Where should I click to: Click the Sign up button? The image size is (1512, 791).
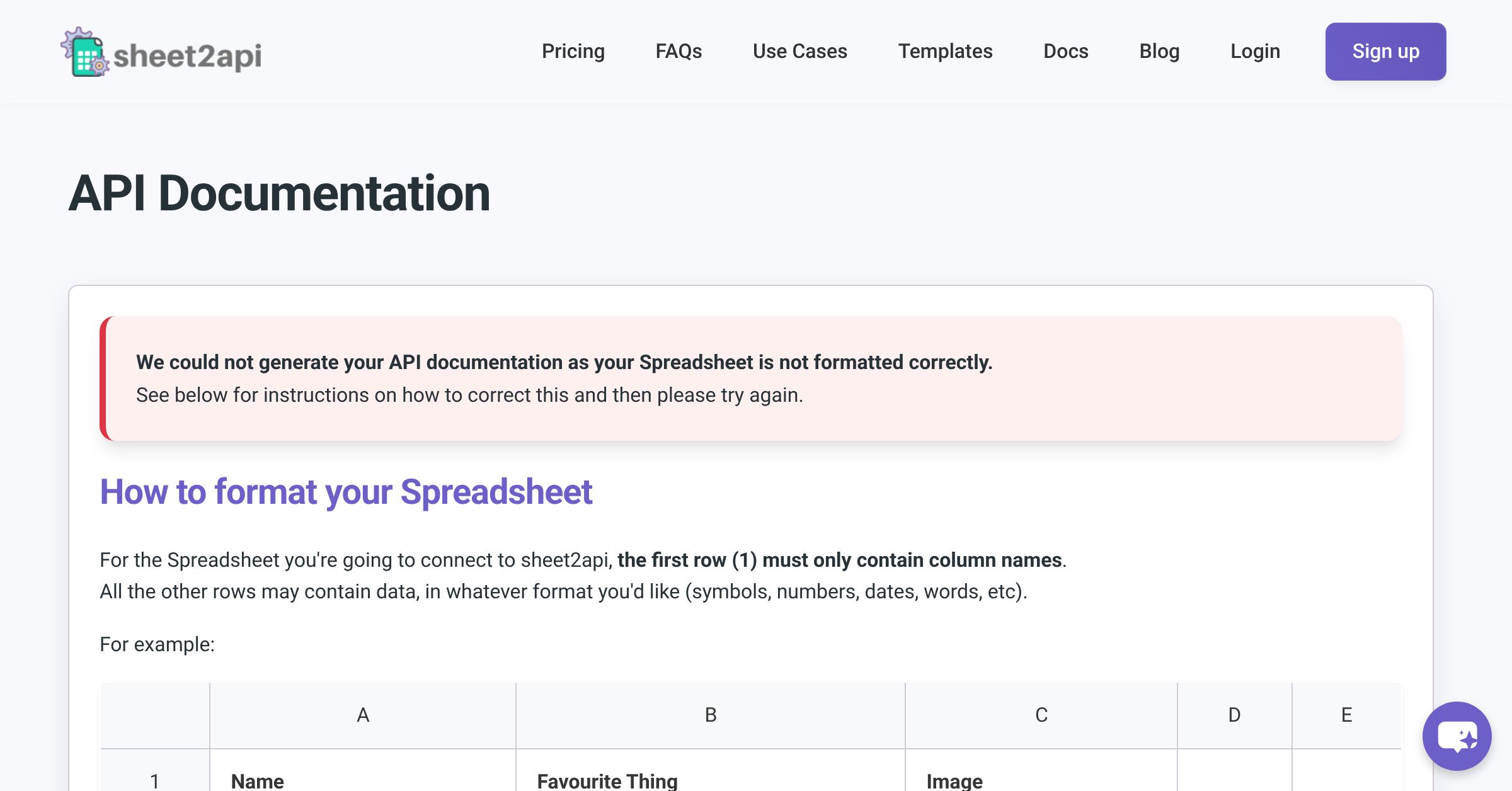[x=1385, y=51]
